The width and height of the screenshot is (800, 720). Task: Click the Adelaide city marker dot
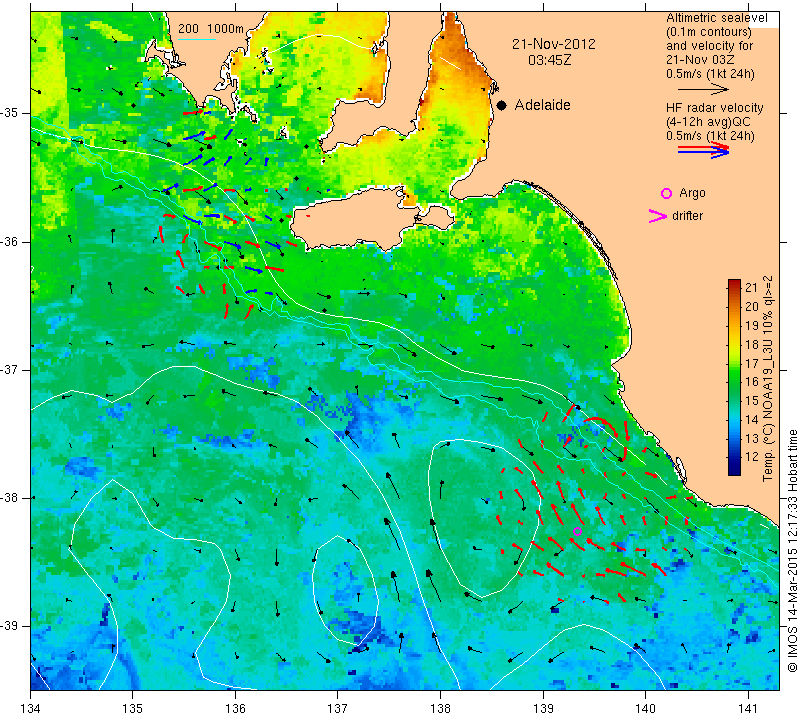[502, 106]
